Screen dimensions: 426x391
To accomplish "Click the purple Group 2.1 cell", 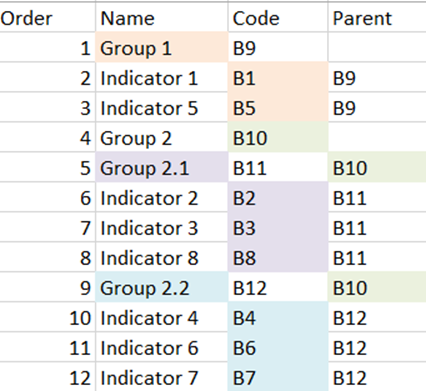I will click(162, 167).
